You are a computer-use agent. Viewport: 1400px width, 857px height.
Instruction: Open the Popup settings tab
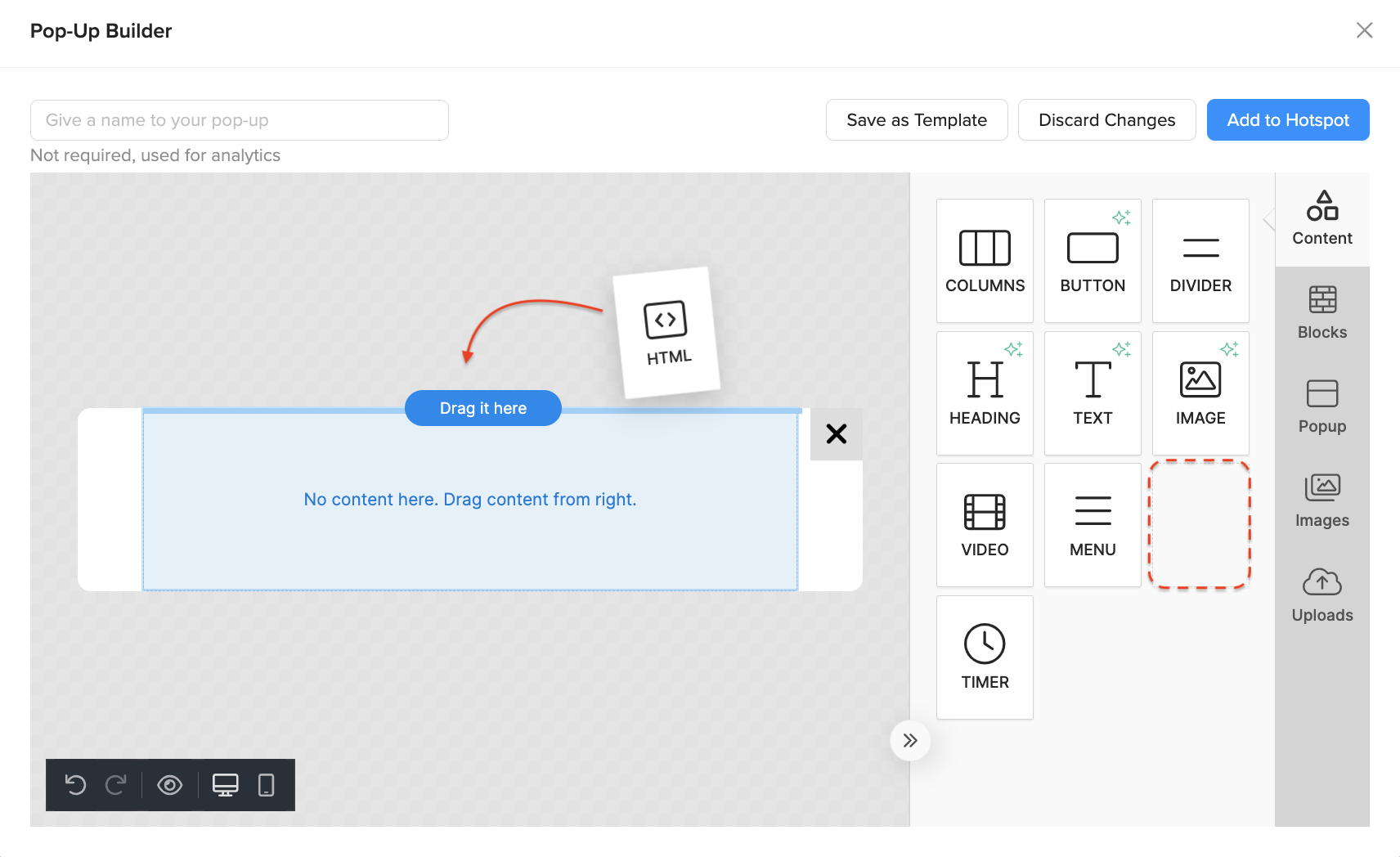coord(1321,406)
